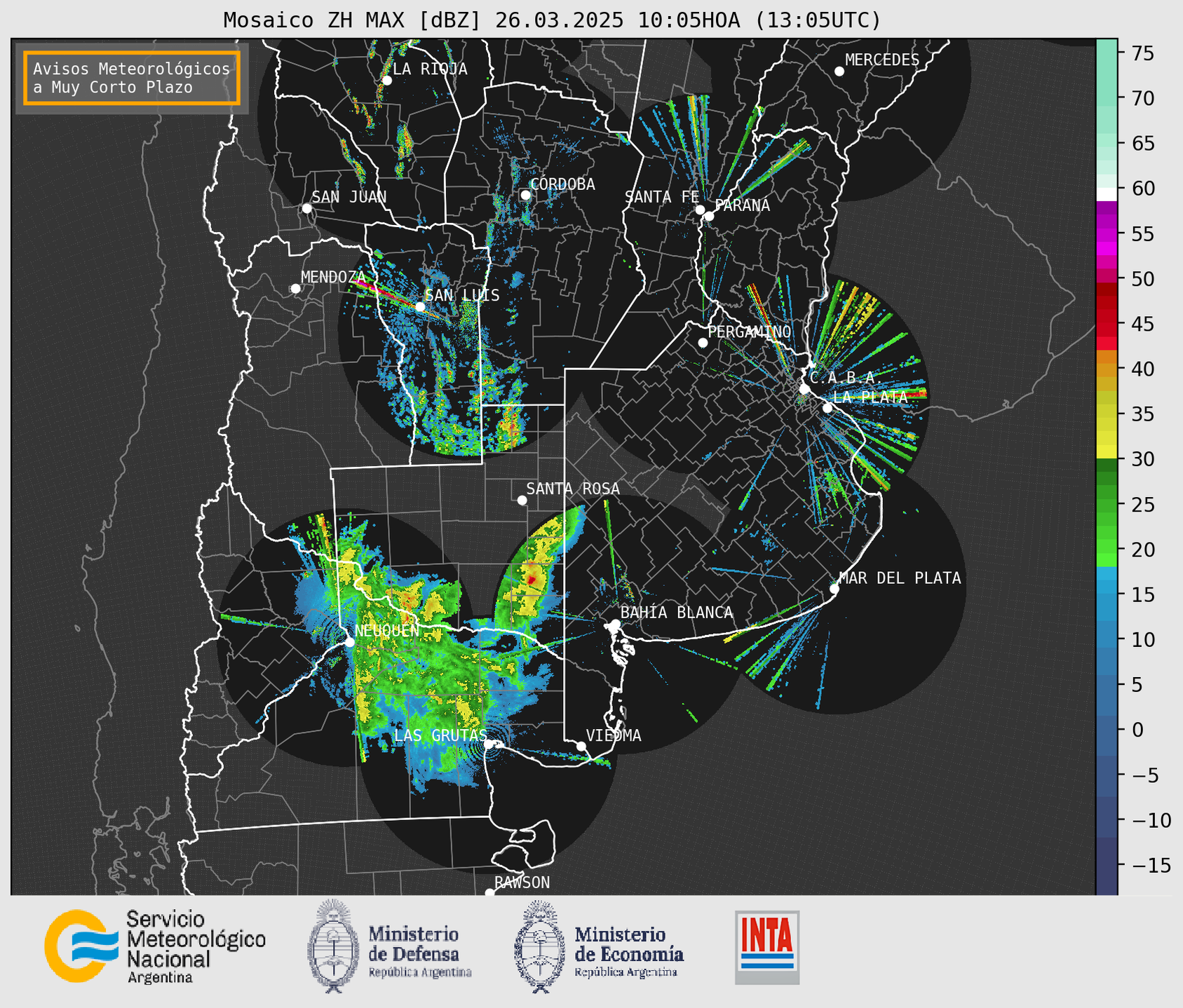The width and height of the screenshot is (1183, 1008).
Task: Click the red storm core near Bahía Blanca
Action: click(532, 580)
